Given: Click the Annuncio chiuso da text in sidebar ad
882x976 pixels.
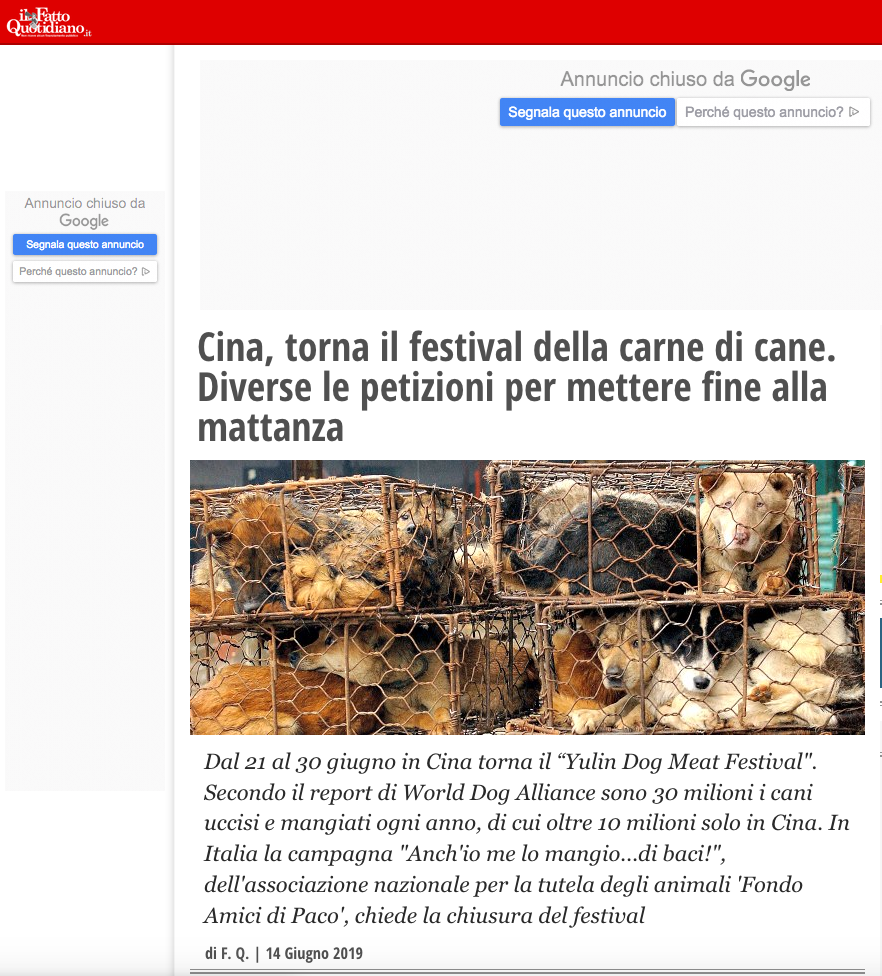Looking at the screenshot, I should 85,203.
